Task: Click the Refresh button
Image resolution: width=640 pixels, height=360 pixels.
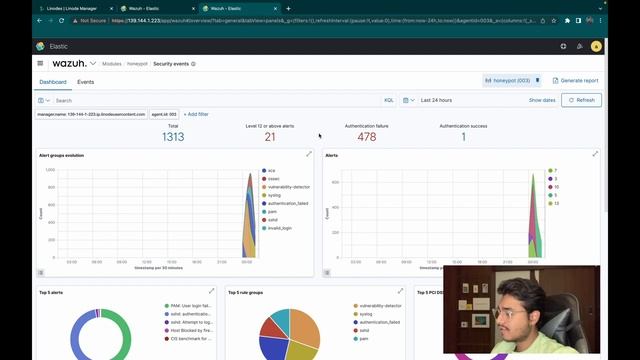Action: (581, 100)
